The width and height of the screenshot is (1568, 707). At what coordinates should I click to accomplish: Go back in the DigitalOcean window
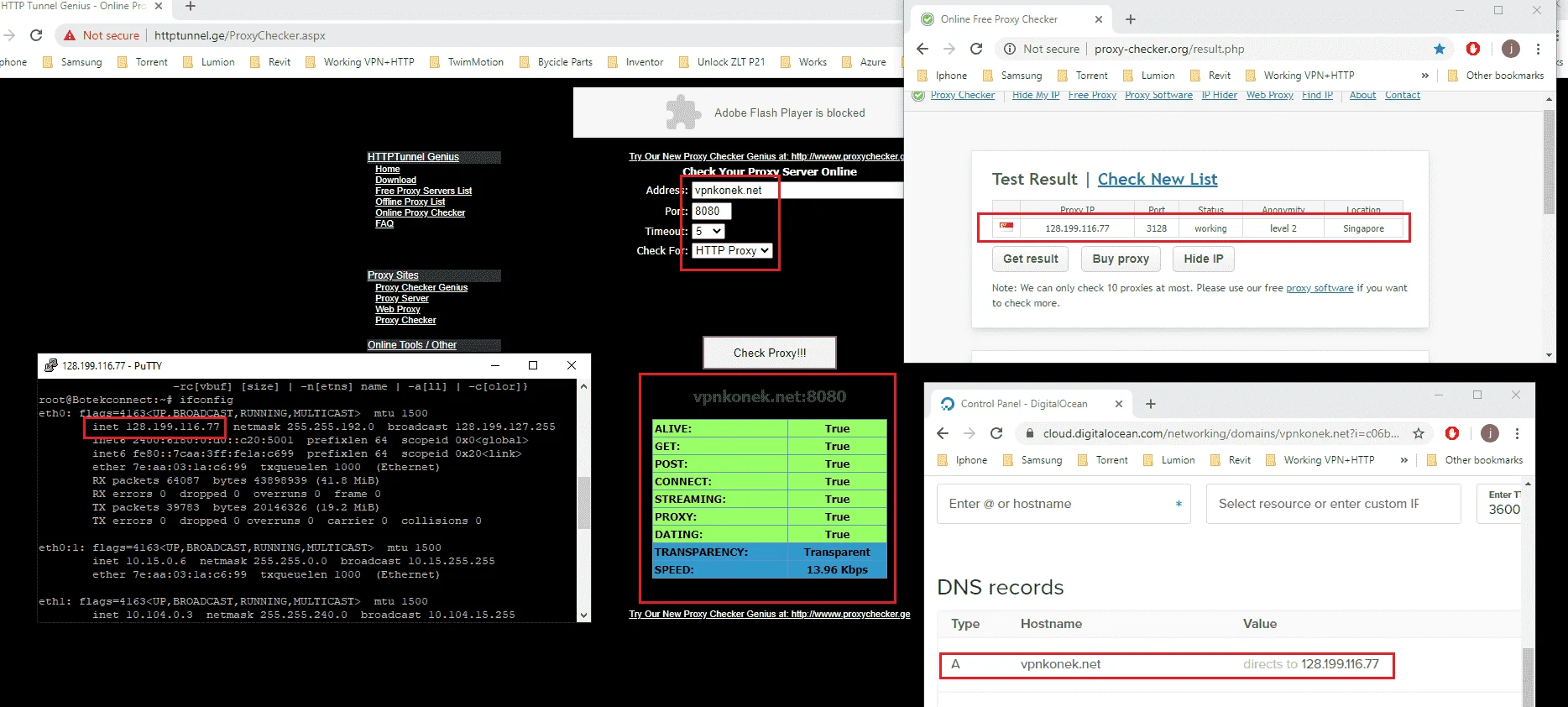tap(943, 433)
